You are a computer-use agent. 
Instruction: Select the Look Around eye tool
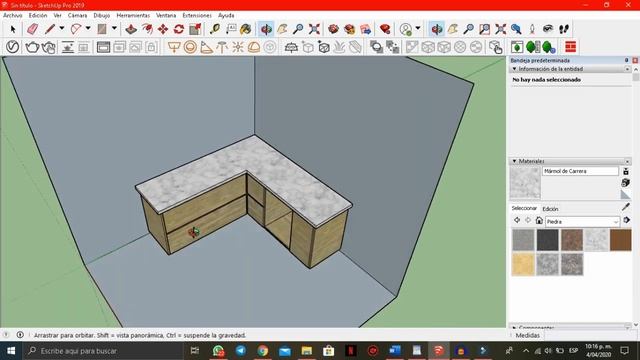[x=548, y=29]
